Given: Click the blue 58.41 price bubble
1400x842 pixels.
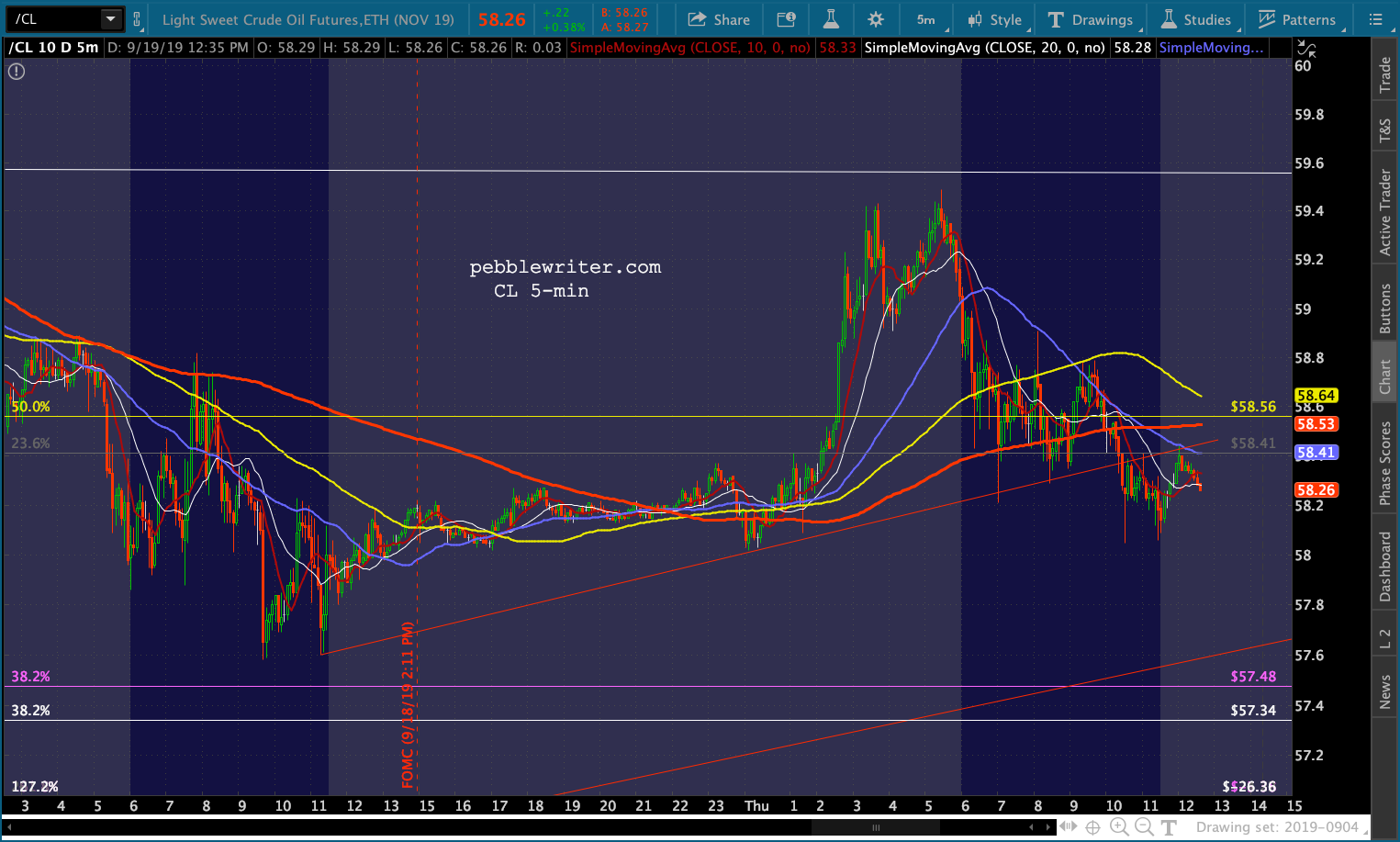Looking at the screenshot, I should click(x=1316, y=453).
